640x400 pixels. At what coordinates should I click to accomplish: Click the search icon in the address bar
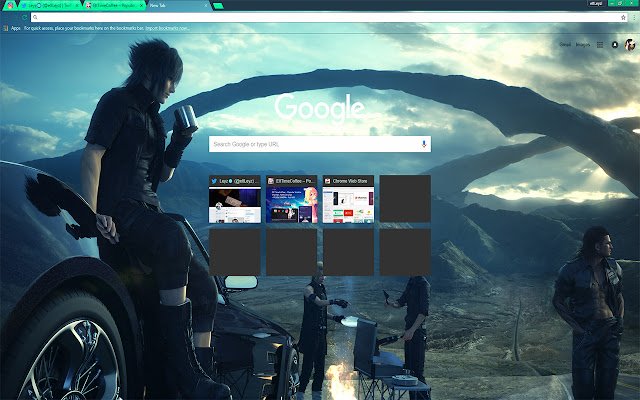pyautogui.click(x=35, y=17)
